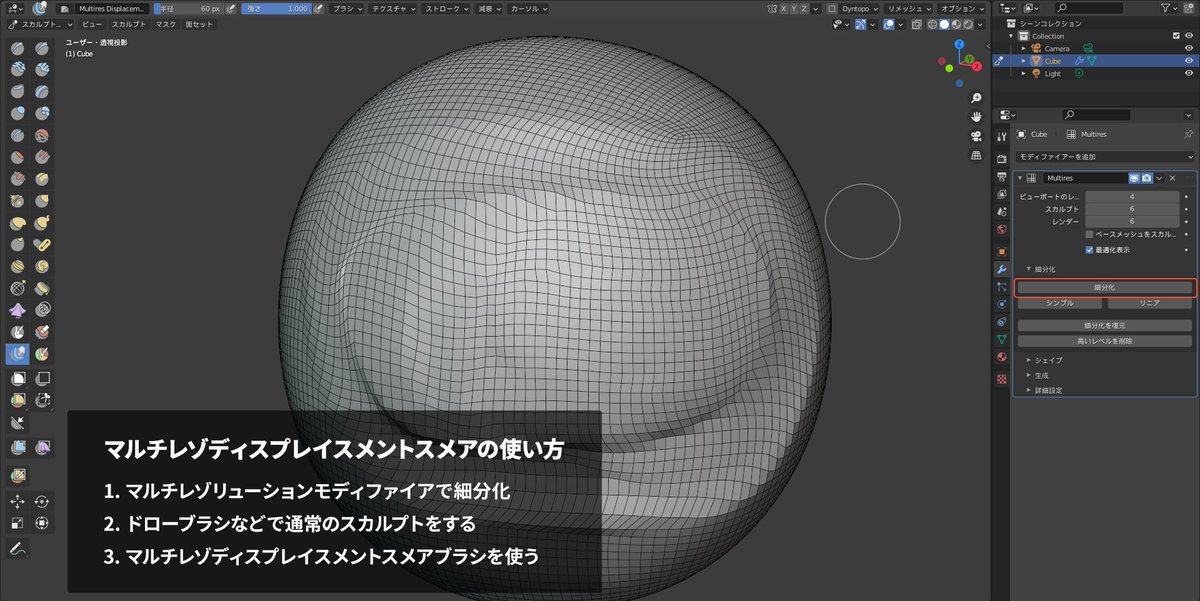Click the pan hand gizmo in viewport
1200x601 pixels.
(976, 116)
